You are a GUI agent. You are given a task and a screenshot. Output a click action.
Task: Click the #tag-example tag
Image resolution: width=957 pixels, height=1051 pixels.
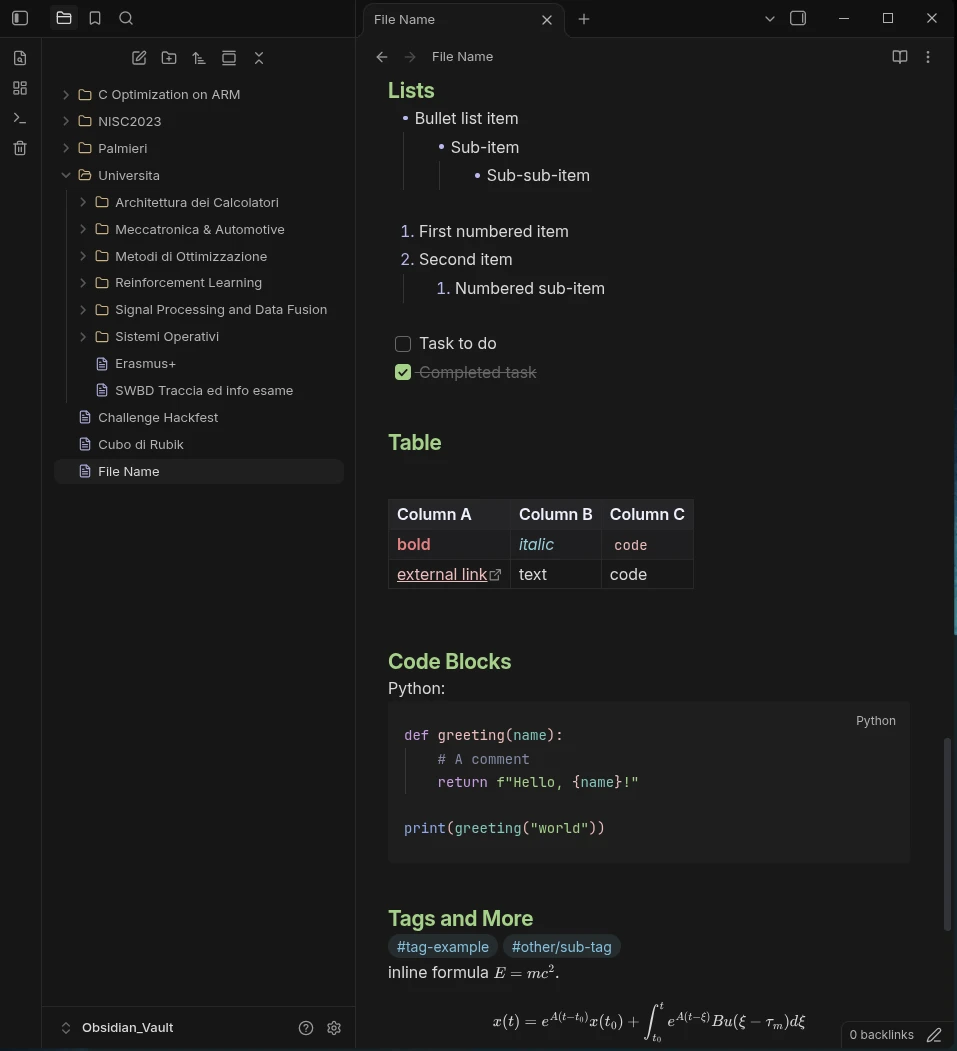click(442, 947)
